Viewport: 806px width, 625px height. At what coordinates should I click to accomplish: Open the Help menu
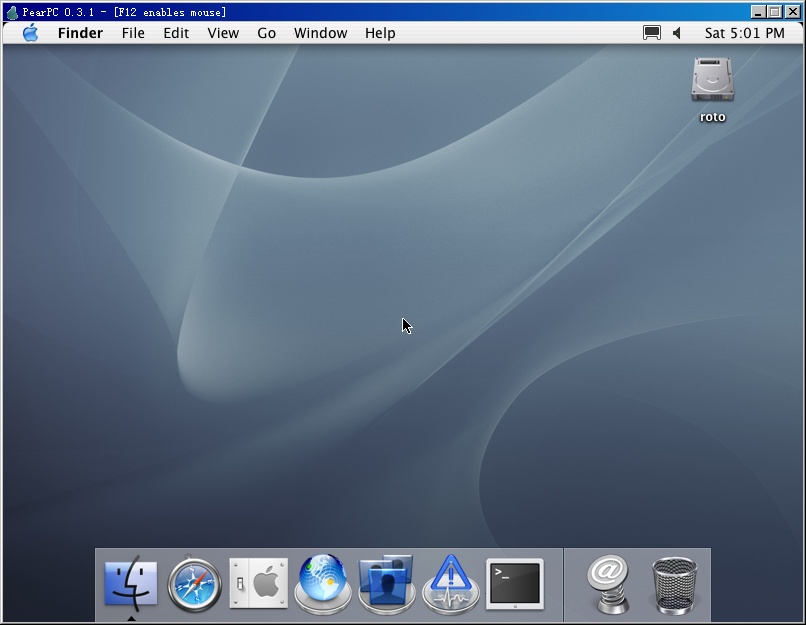pos(380,33)
